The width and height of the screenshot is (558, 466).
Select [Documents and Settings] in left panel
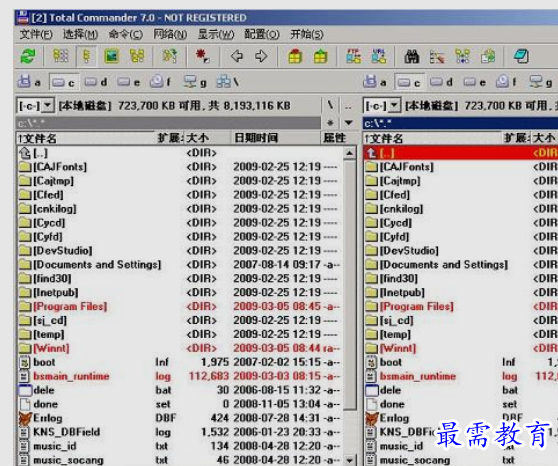(180, 265)
